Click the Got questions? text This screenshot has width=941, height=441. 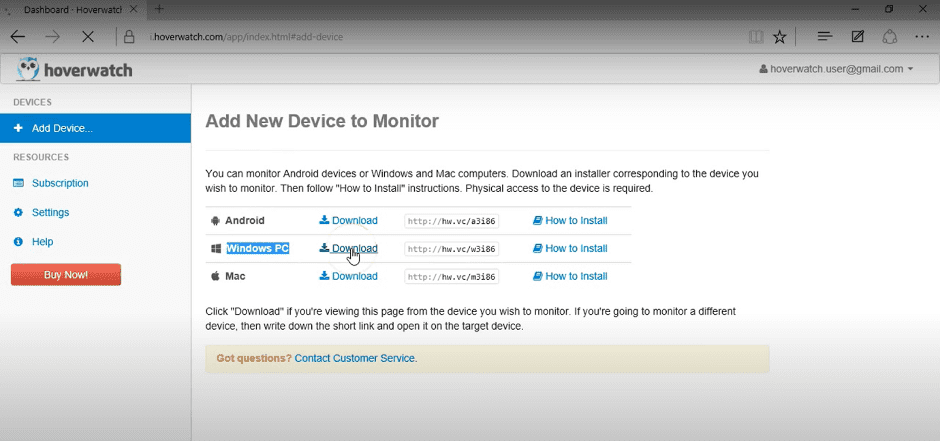click(x=254, y=358)
